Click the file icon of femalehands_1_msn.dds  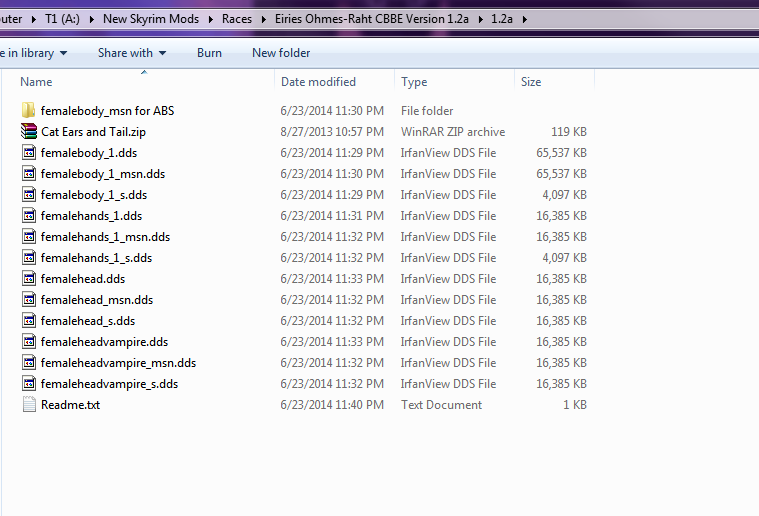(x=29, y=237)
